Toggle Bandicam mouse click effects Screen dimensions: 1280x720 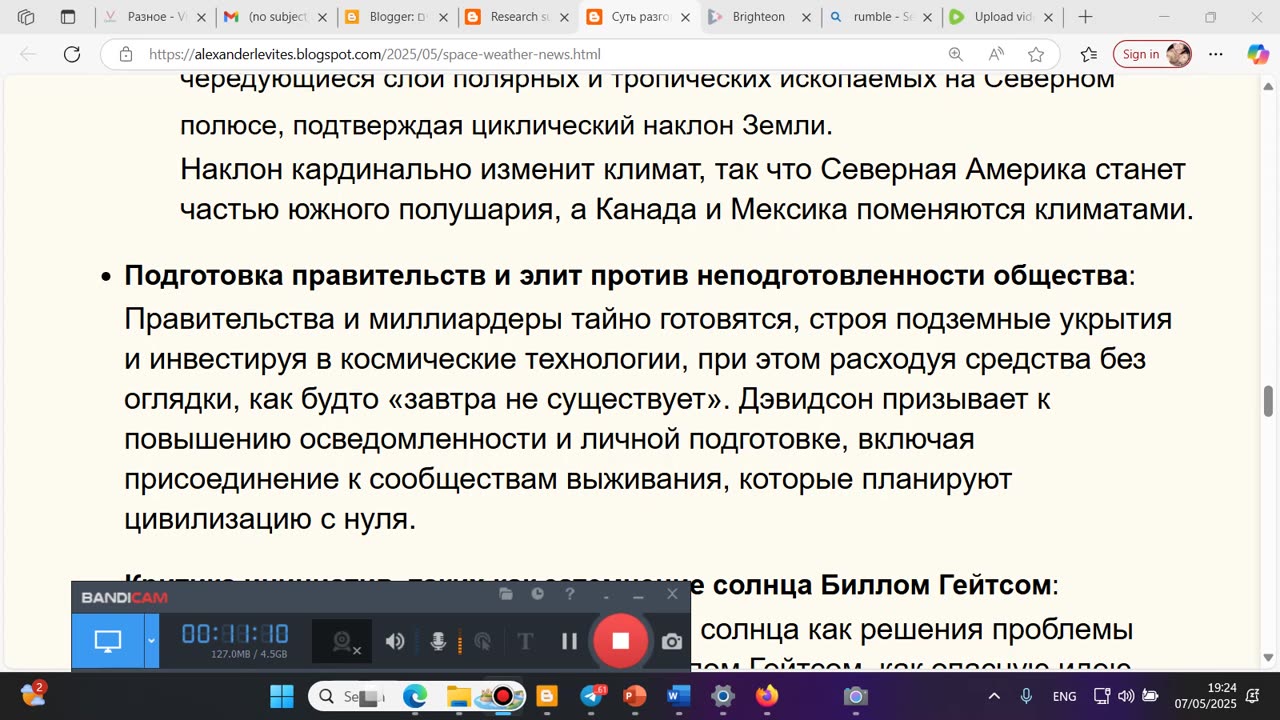pos(483,641)
